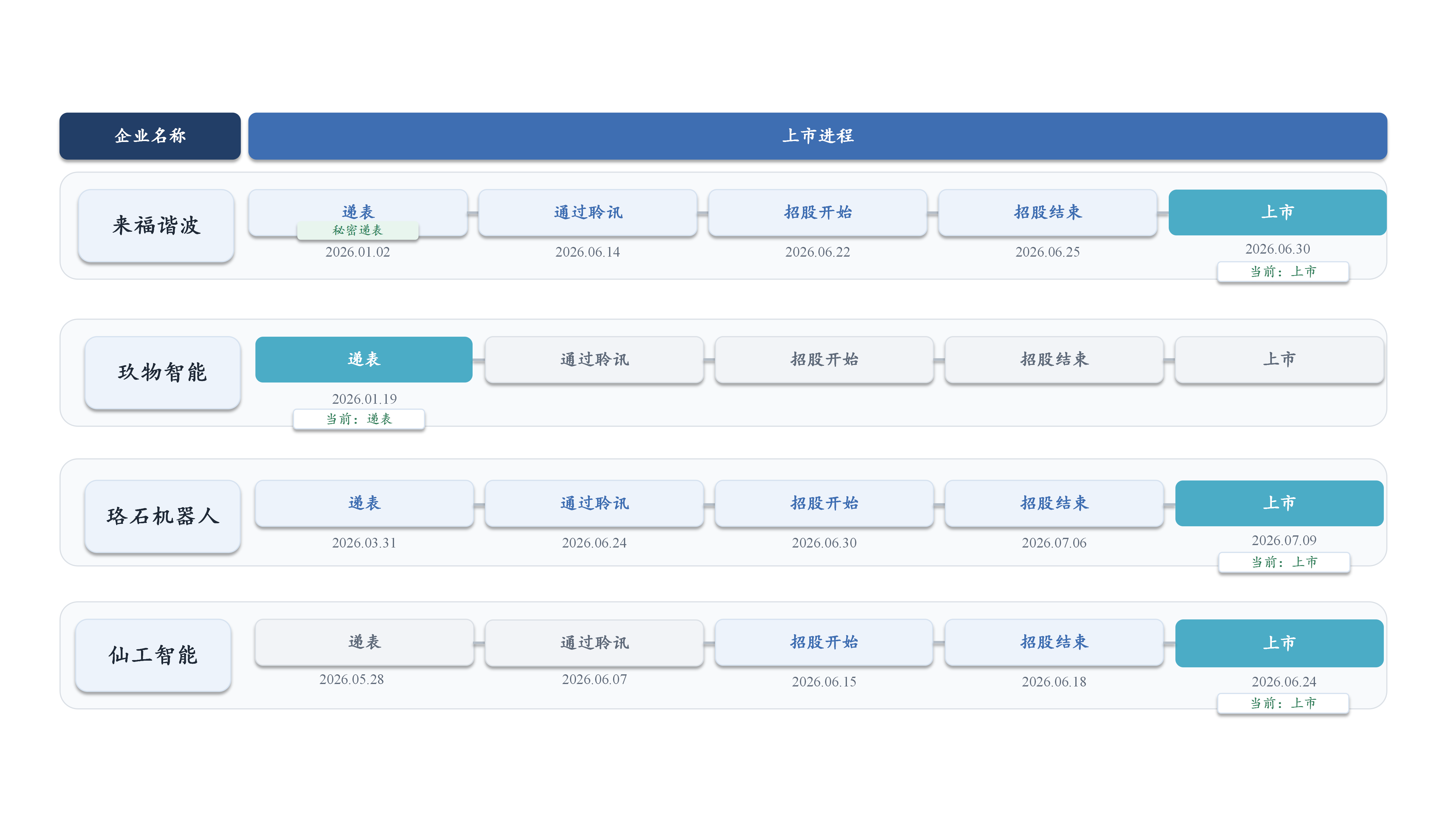1456x819 pixels.
Task: Click 当前：上市 label in 仙工智能 row
Action: tap(1283, 703)
